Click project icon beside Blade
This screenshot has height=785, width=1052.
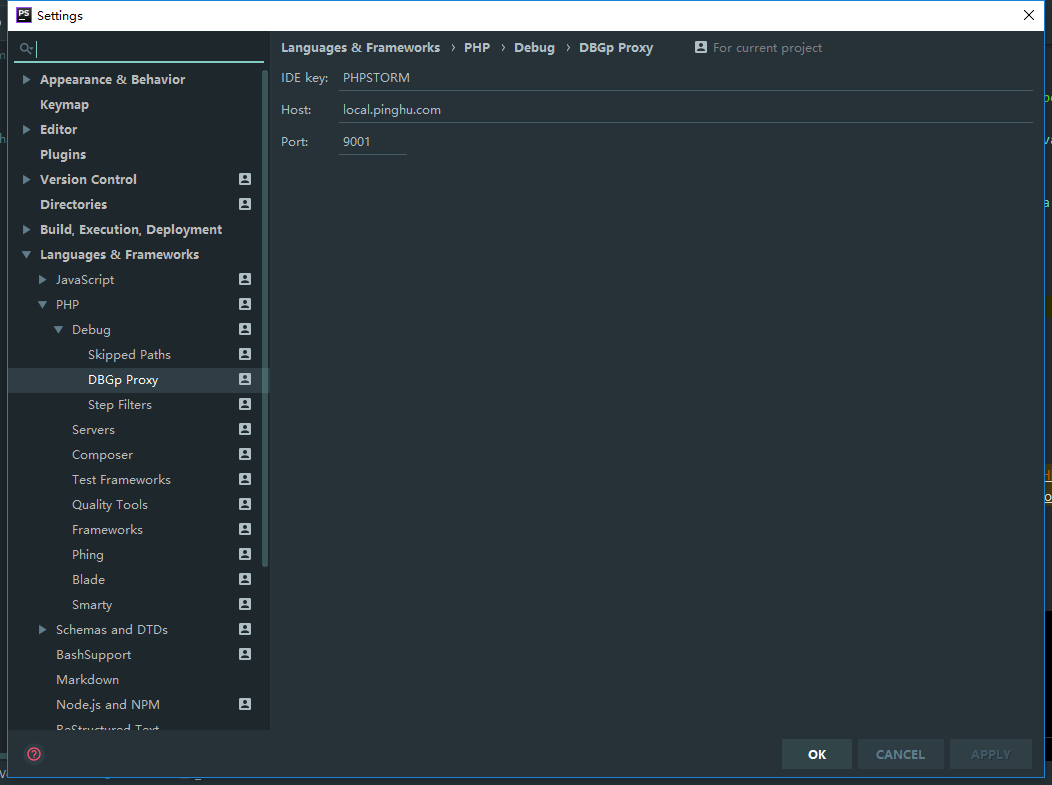click(245, 579)
